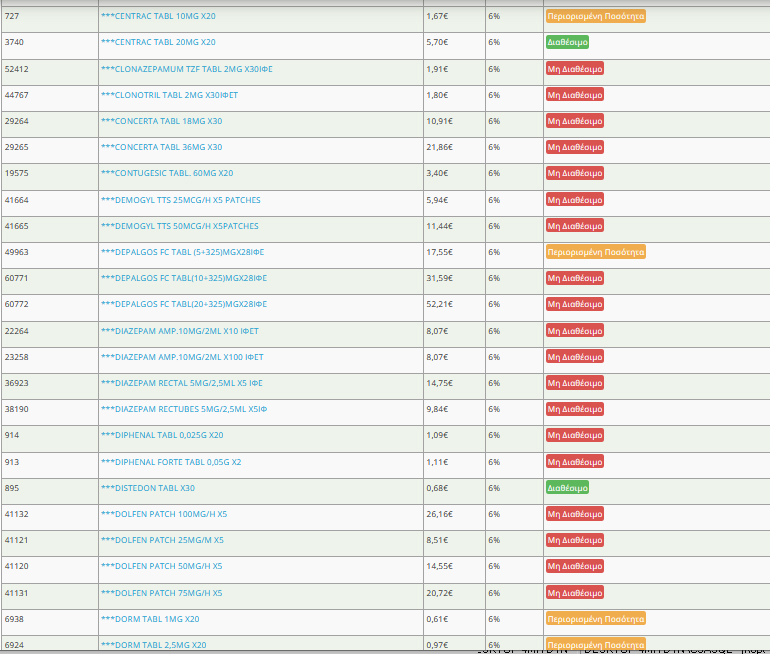This screenshot has width=770, height=654.
Task: Click the DIAZEPAM RECTAL 5MG/2,5ML X5 link
Action: tap(181, 383)
